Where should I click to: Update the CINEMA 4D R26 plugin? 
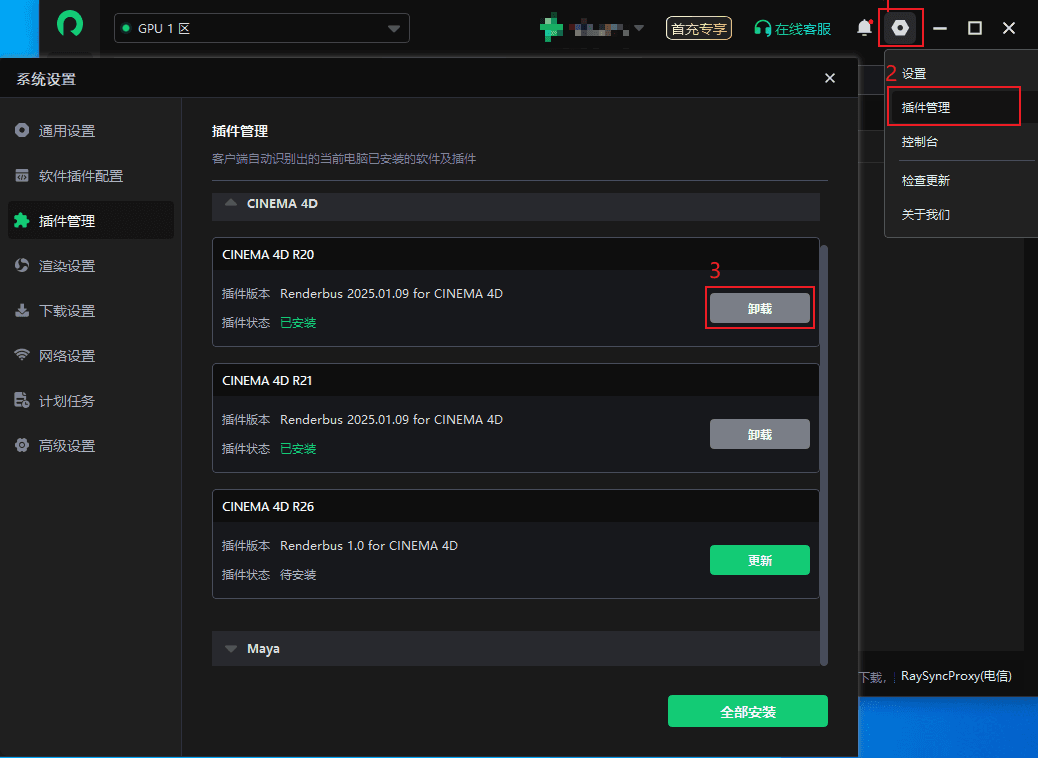point(759,560)
